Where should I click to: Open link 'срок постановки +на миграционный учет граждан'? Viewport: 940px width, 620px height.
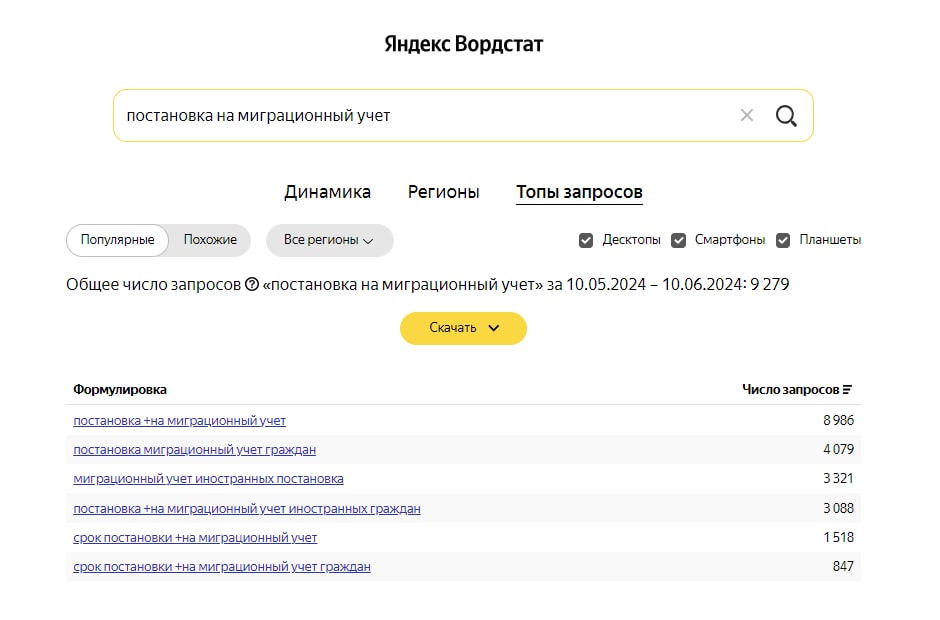(x=222, y=567)
